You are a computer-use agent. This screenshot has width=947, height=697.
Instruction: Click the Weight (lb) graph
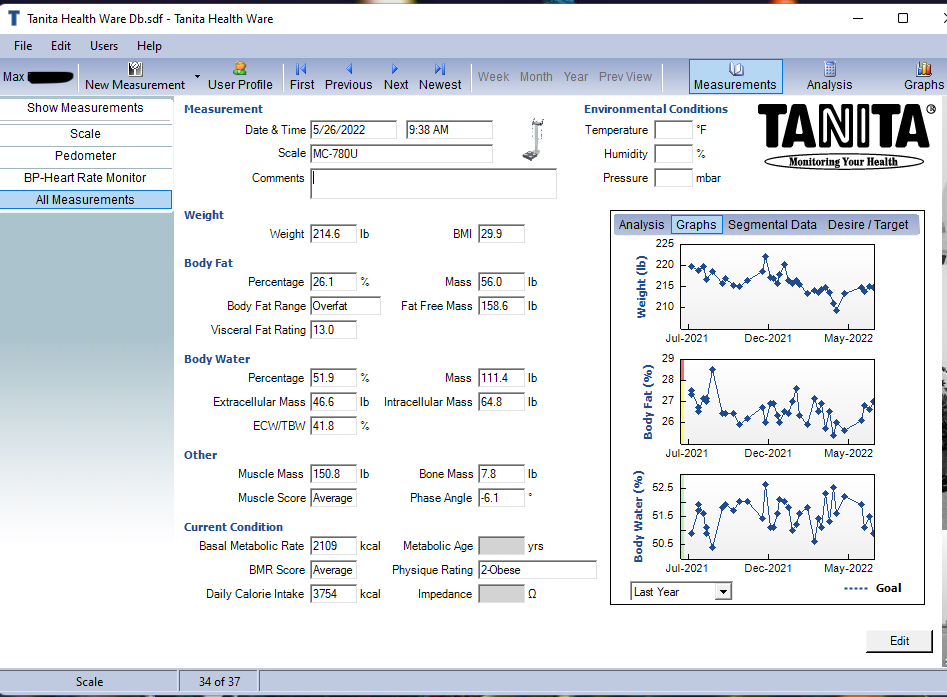coord(777,286)
